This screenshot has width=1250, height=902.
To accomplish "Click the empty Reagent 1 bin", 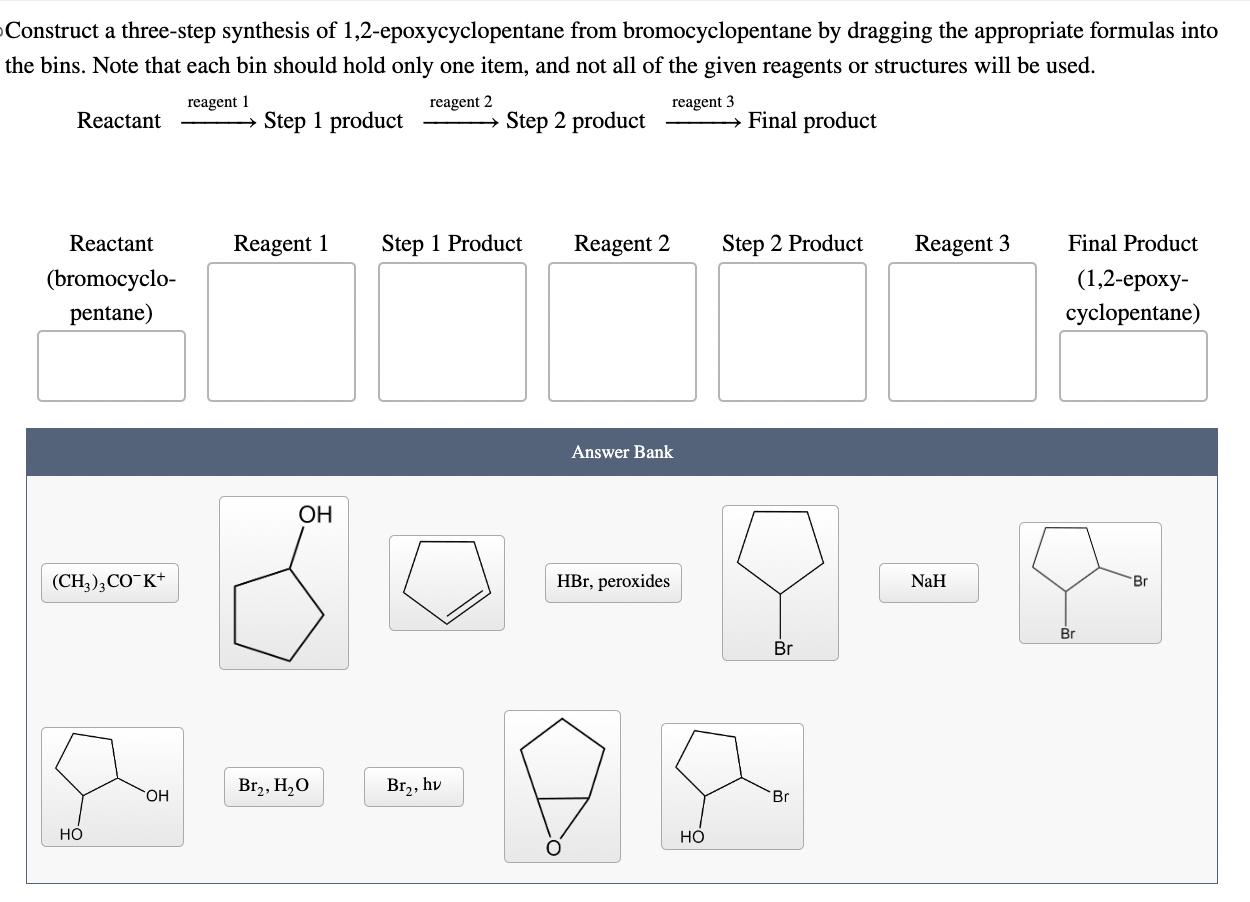I will click(x=281, y=331).
